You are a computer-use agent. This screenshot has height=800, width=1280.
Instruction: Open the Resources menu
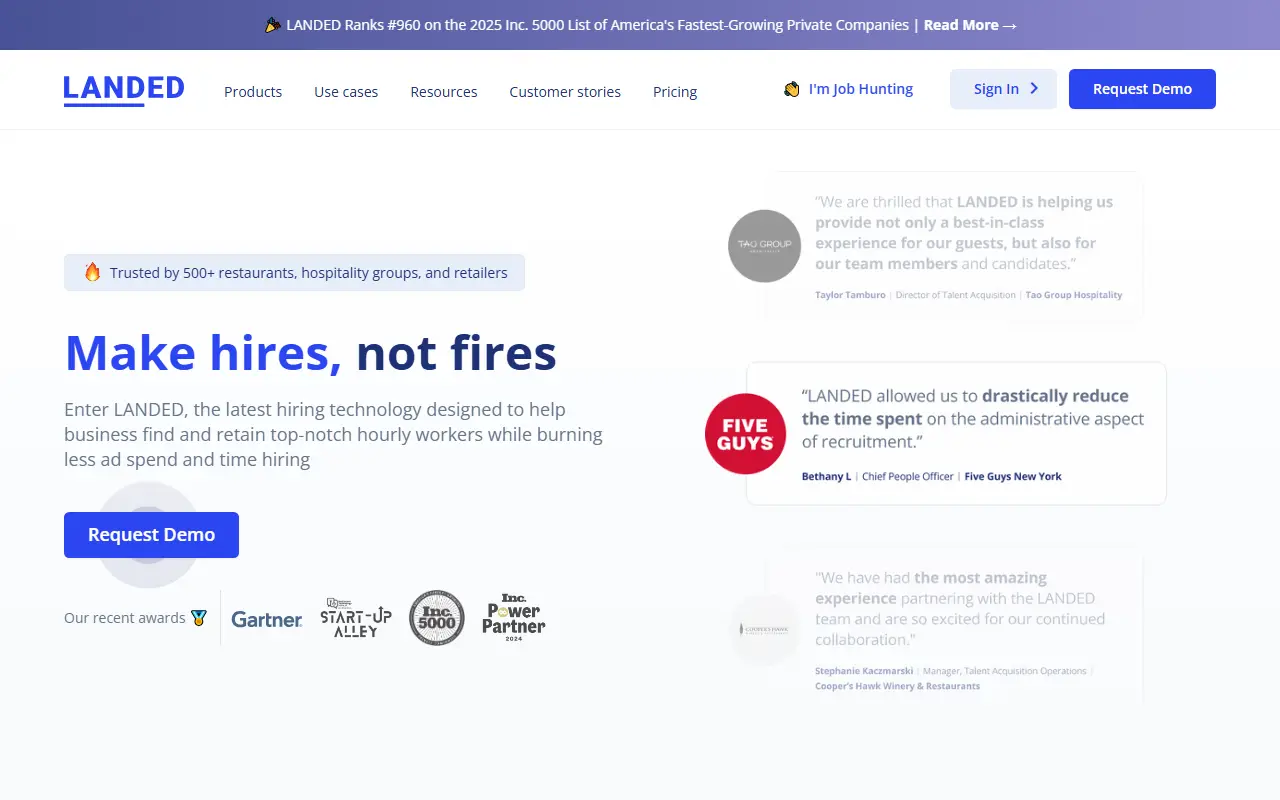[444, 92]
